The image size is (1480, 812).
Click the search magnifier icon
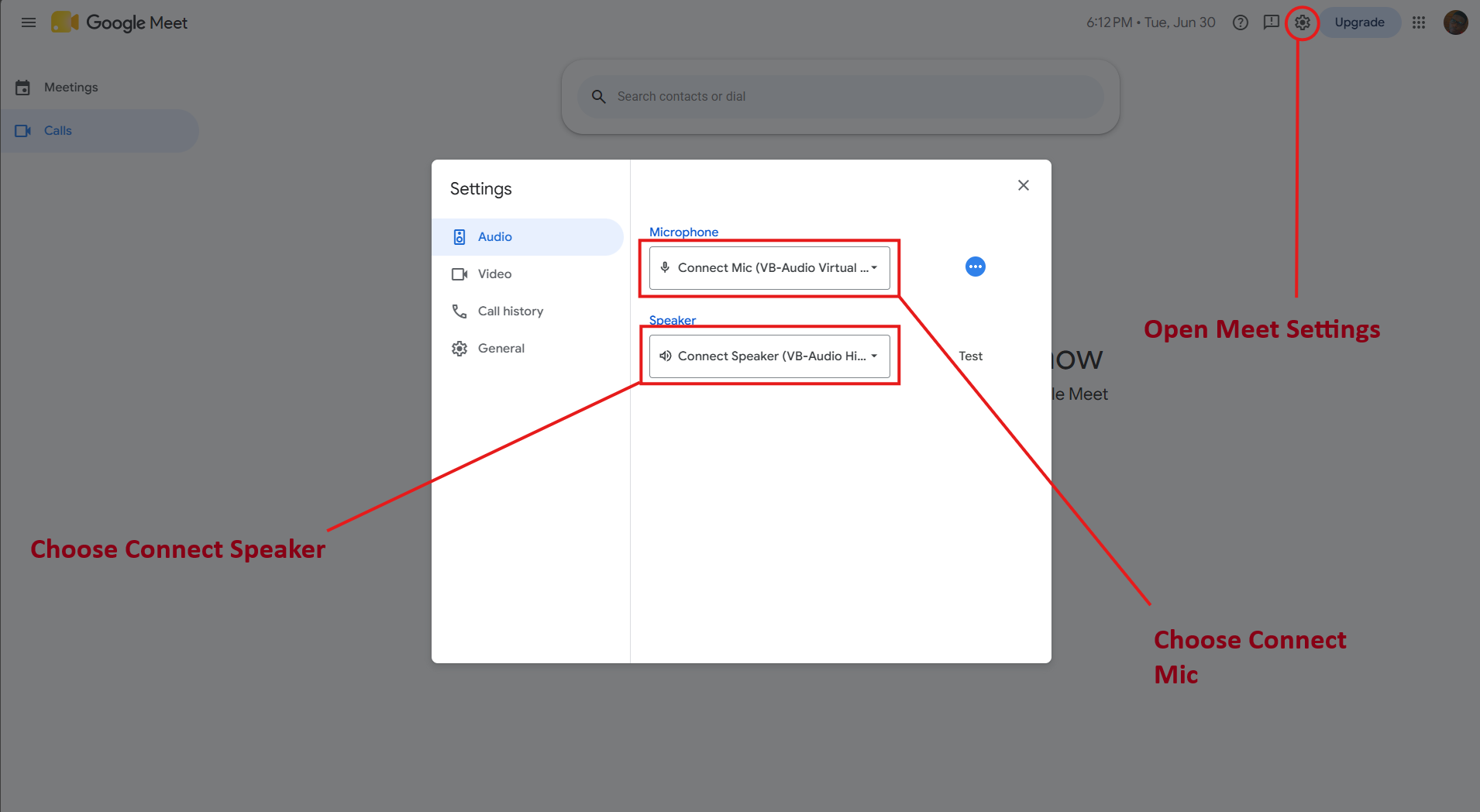coord(599,97)
